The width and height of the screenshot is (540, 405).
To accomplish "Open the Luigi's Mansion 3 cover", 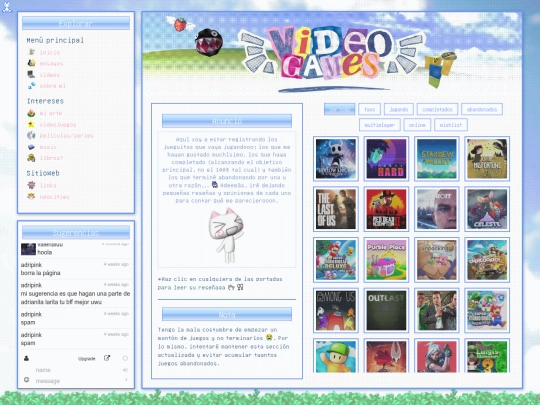I will (487, 356).
